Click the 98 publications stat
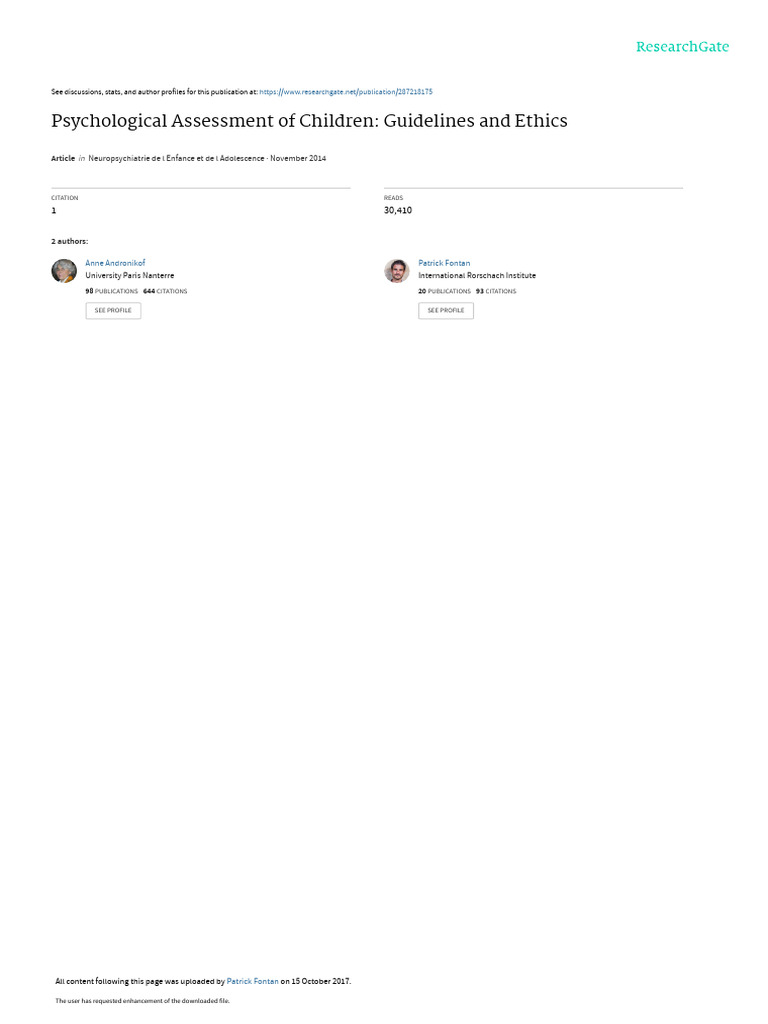This screenshot has width=768, height=1024. click(112, 291)
